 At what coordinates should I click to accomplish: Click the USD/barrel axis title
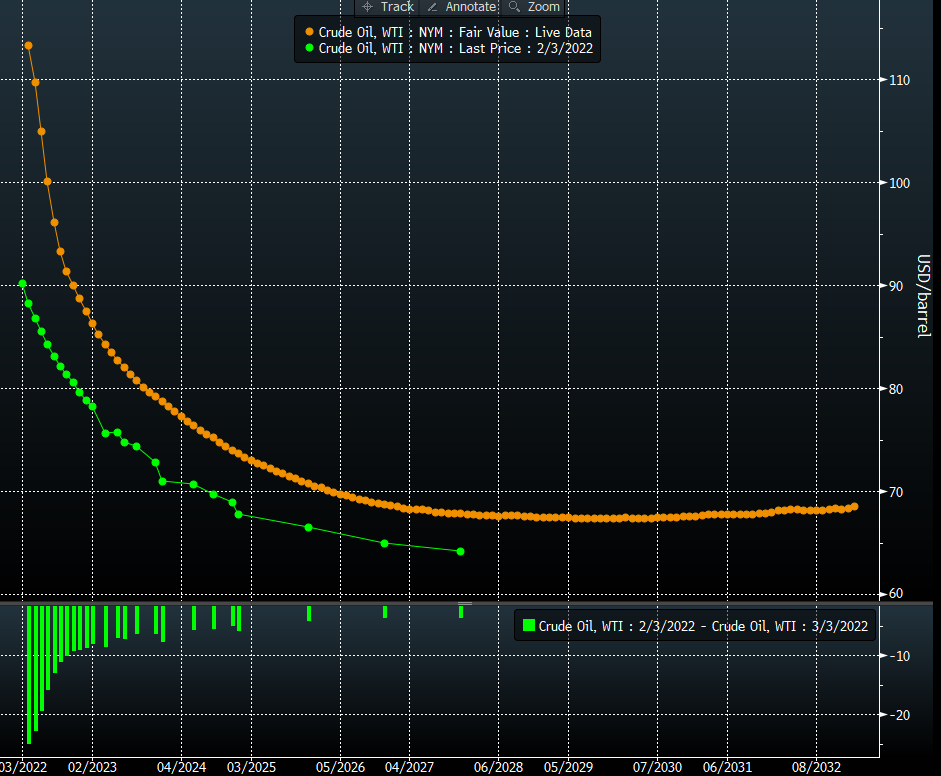tap(924, 296)
